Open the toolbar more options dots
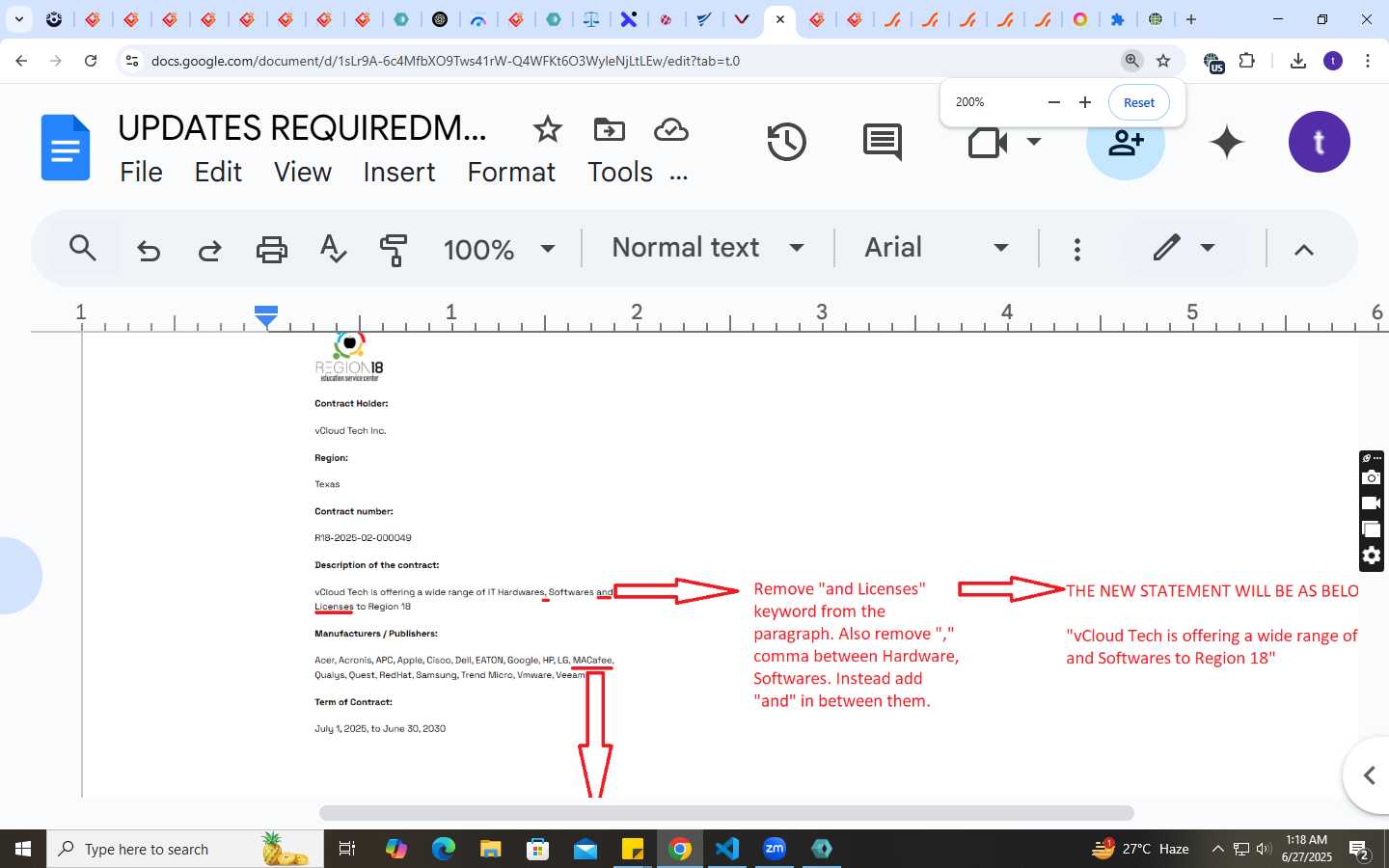 1076,250
